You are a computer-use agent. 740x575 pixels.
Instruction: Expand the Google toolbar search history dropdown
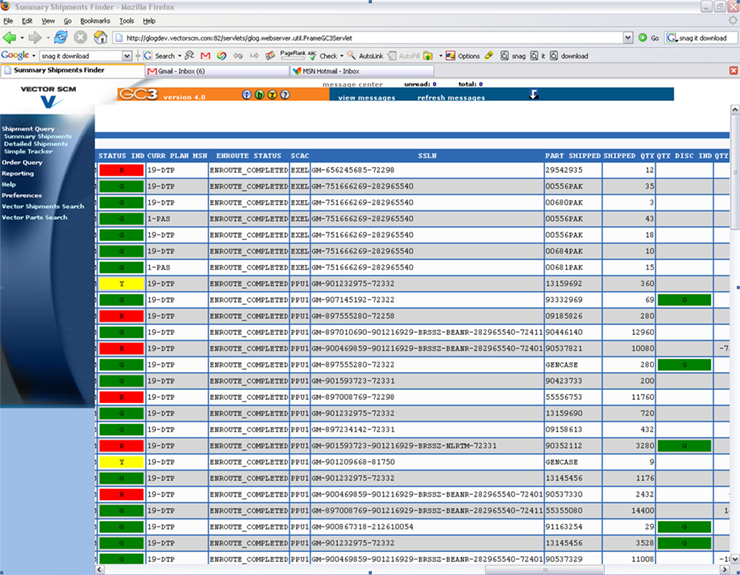(x=126, y=56)
